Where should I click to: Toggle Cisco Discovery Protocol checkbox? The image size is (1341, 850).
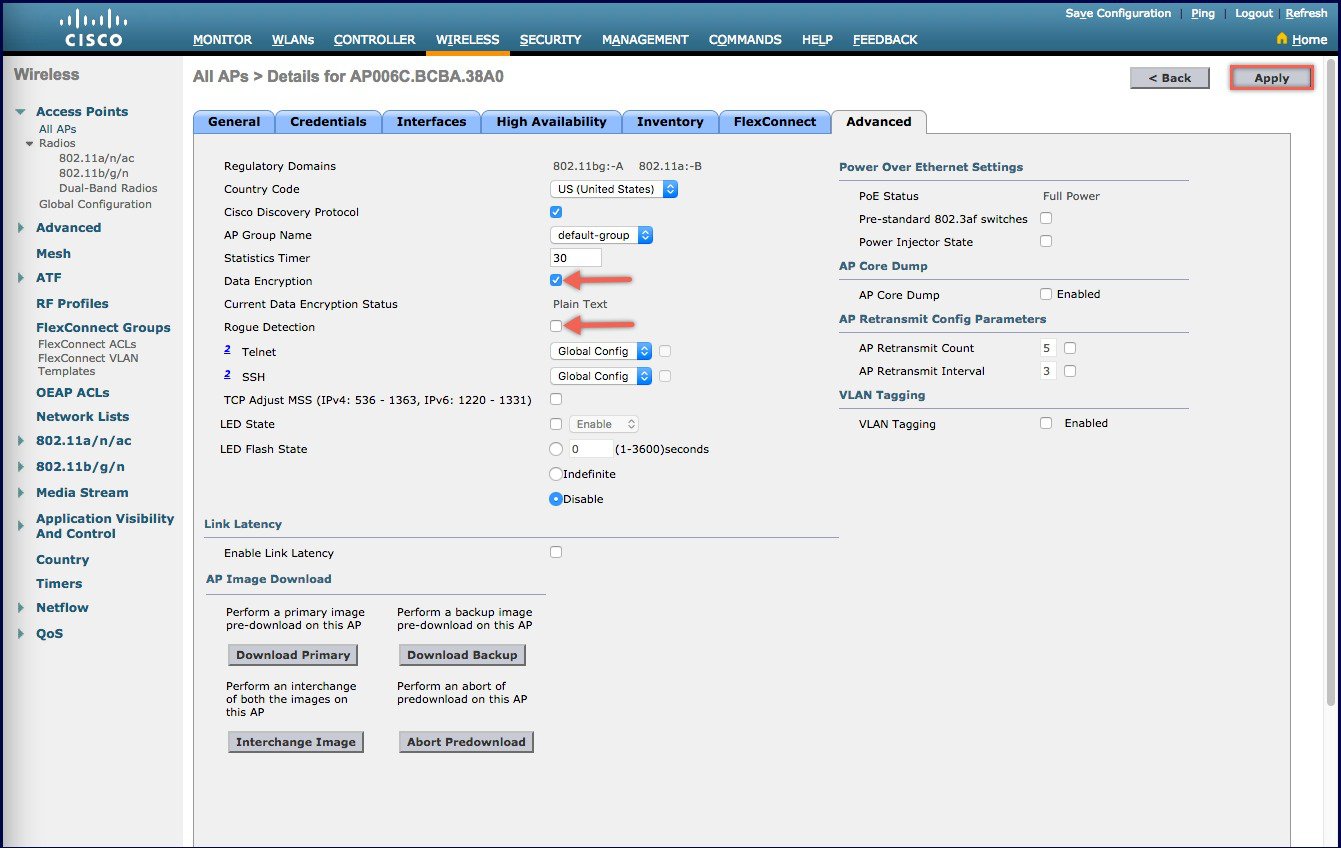[556, 212]
